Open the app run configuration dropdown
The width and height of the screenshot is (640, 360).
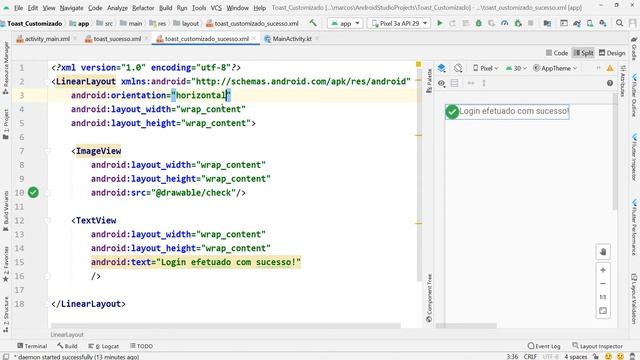point(345,23)
